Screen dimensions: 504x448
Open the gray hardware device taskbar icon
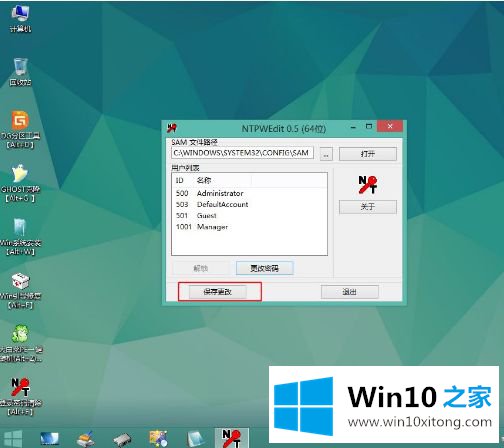122,439
